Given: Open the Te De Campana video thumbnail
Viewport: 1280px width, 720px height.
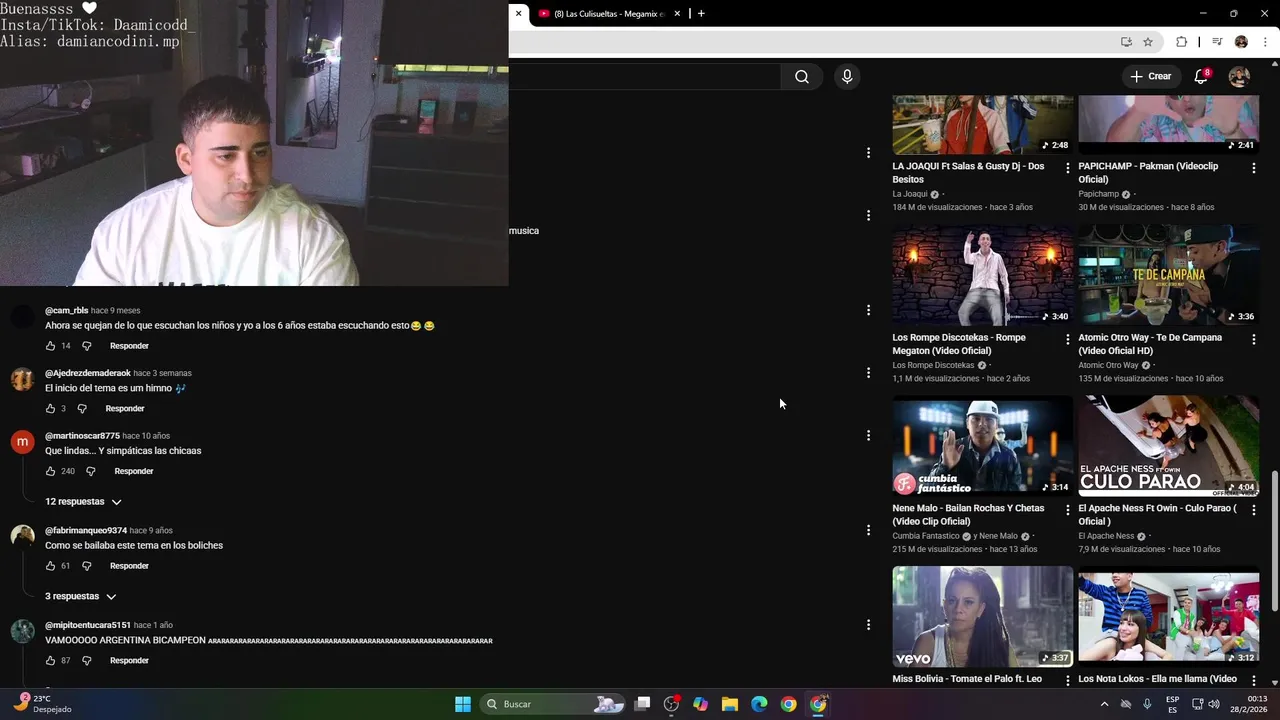Looking at the screenshot, I should pos(1169,275).
